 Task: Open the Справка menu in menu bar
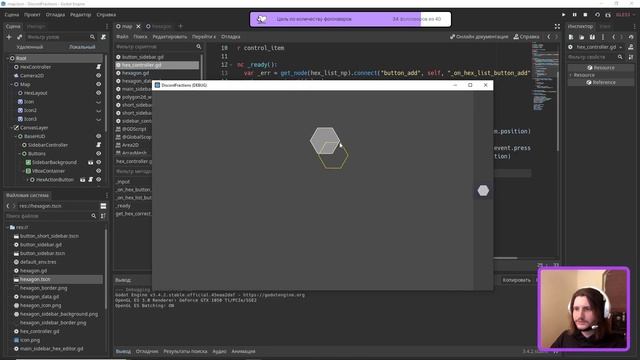(106, 15)
